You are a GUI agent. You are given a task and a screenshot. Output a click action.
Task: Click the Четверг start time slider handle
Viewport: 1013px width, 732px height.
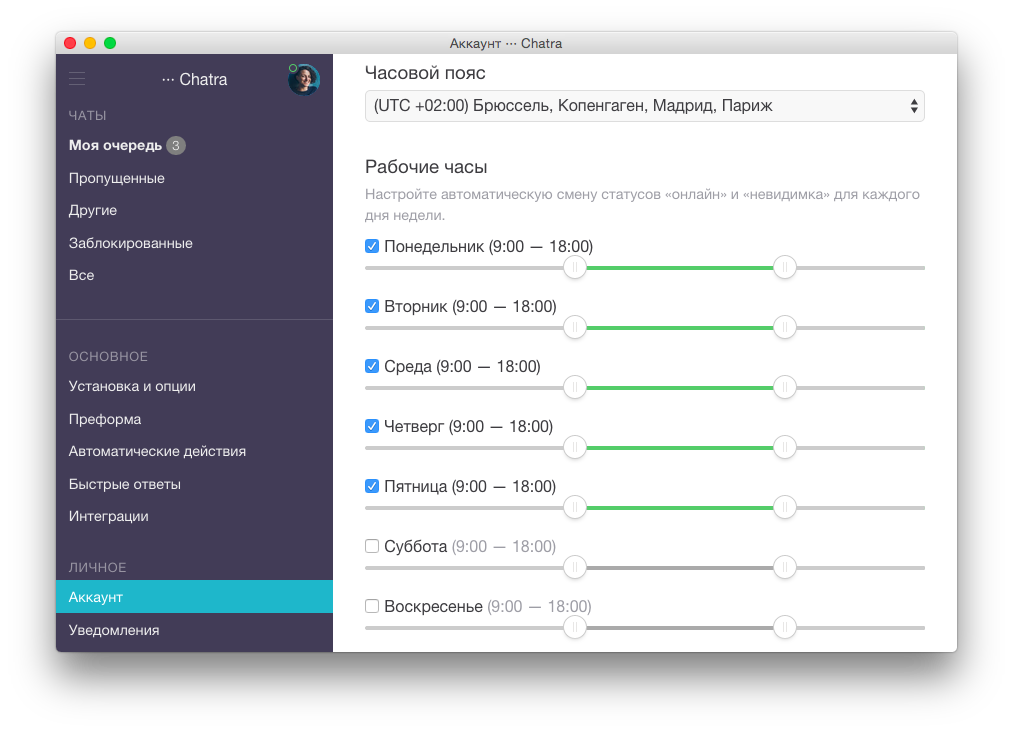[x=575, y=448]
